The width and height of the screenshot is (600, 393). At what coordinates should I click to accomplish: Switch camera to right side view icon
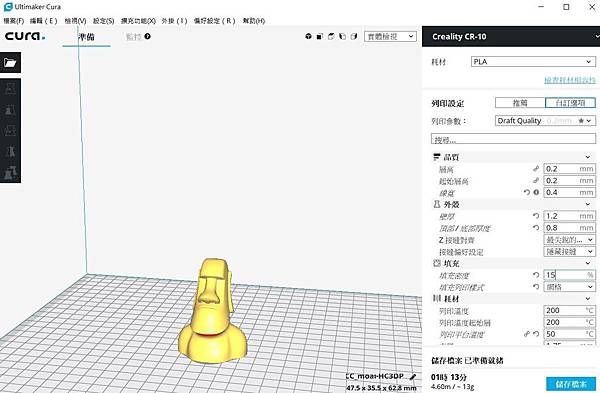(354, 36)
